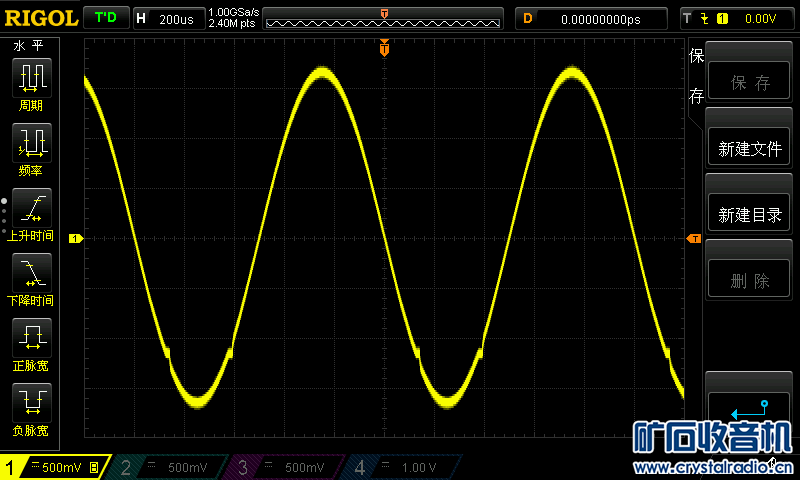Click the bandwidth limit B icon on channel 1
The width and height of the screenshot is (800, 480).
[x=94, y=467]
